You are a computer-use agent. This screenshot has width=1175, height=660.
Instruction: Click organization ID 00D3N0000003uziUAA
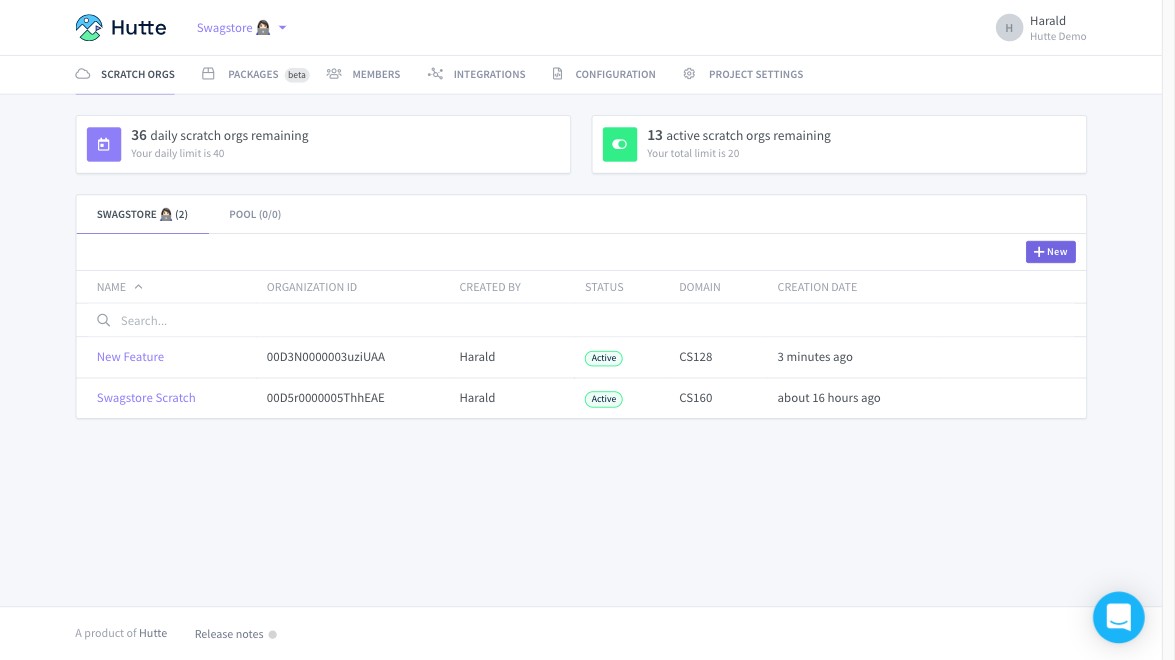[326, 357]
